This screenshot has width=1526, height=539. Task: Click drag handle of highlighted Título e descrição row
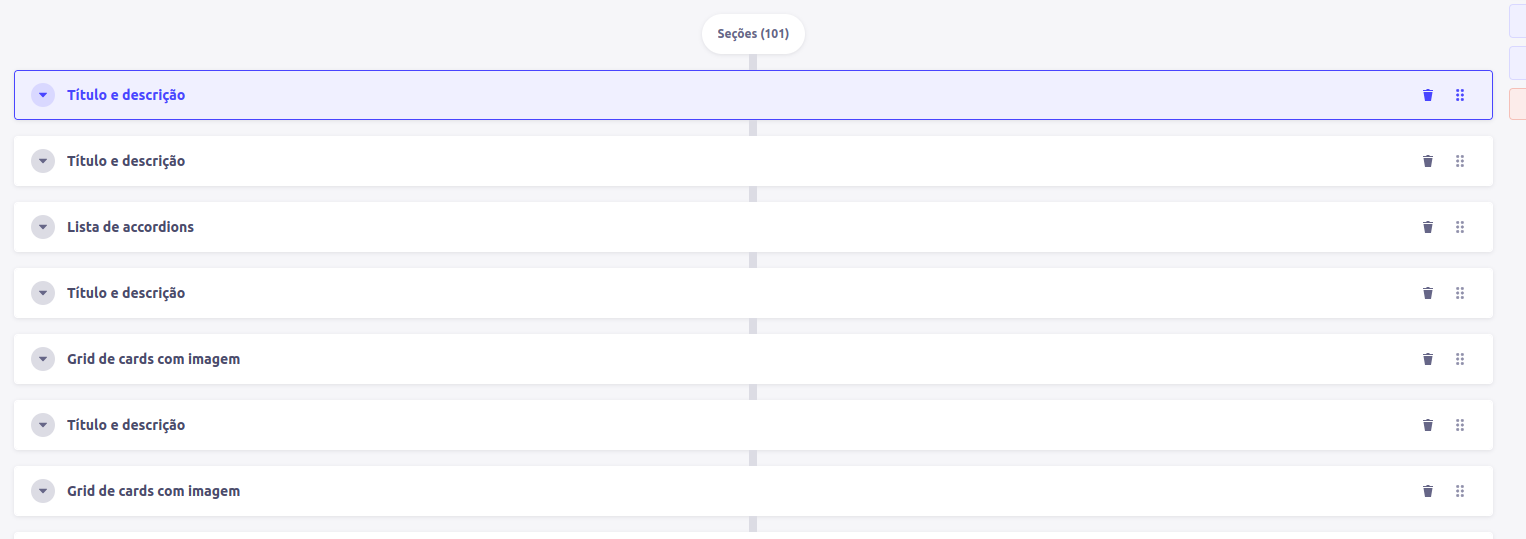click(1460, 95)
